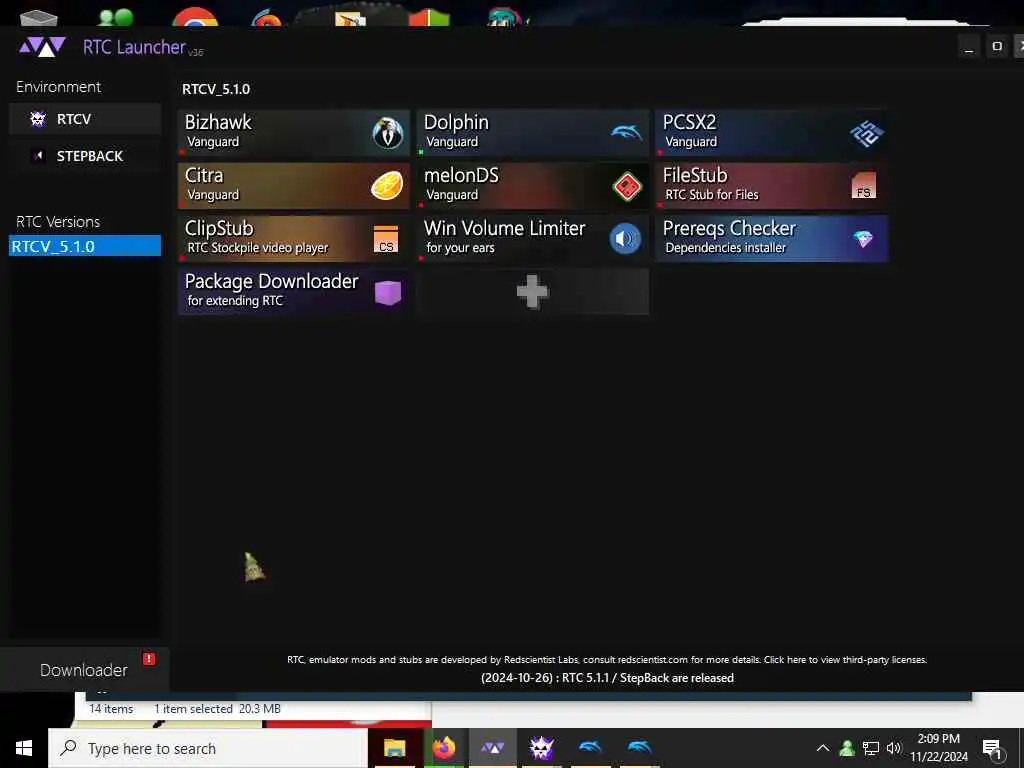Click the RTCV_5.1.0 heading above tiles
Screen dimensions: 1024x768
click(216, 89)
